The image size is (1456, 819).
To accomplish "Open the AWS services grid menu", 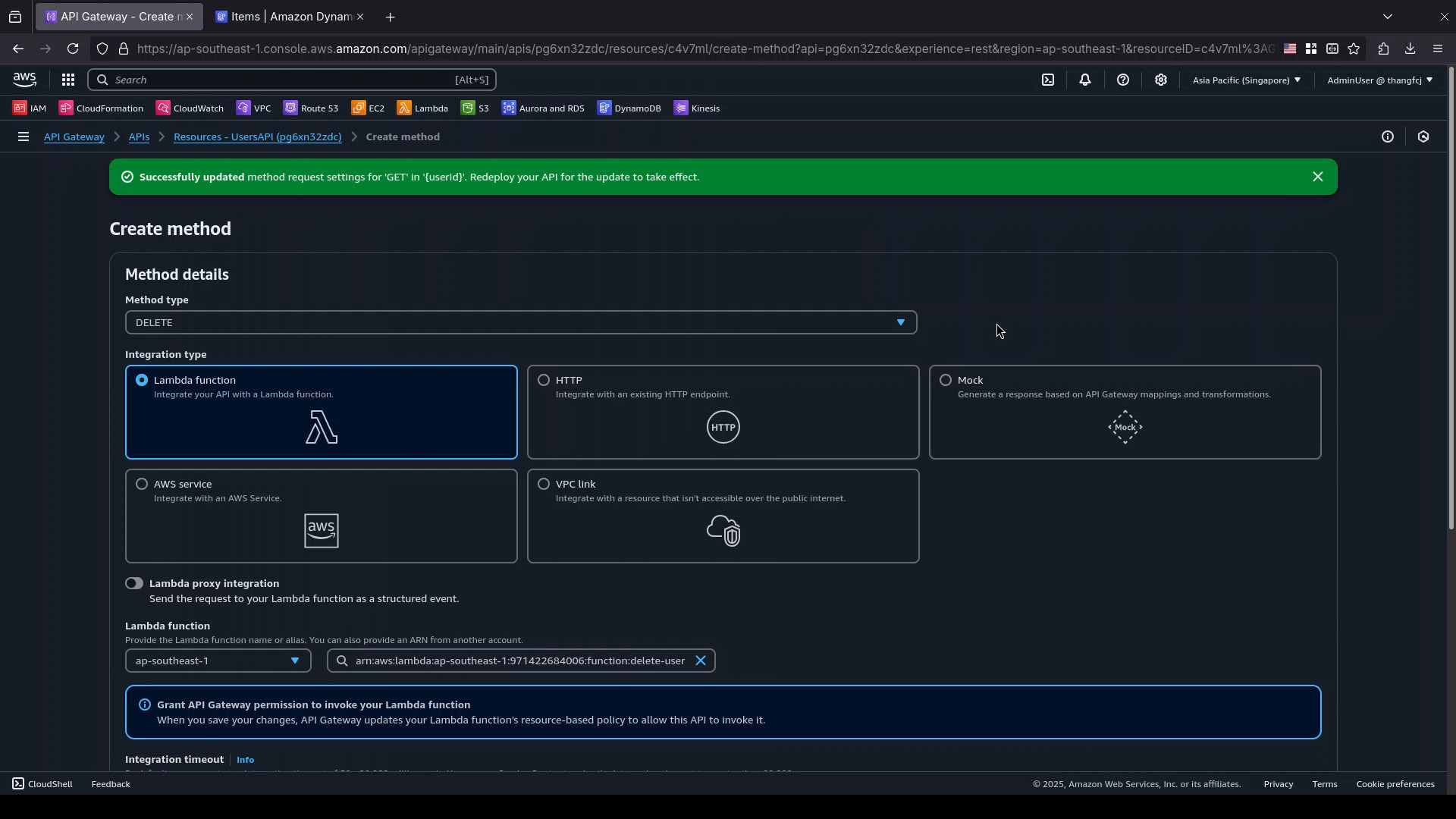I will click(67, 80).
